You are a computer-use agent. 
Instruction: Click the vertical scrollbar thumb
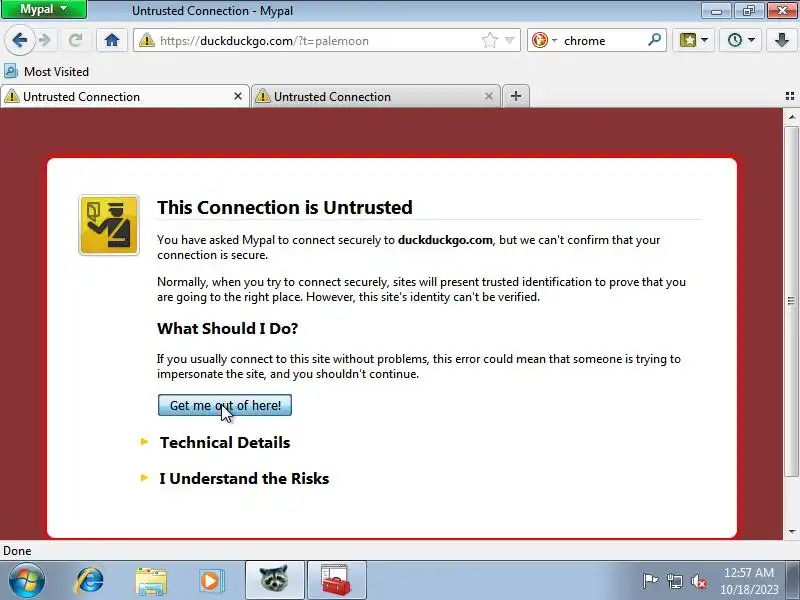(x=791, y=301)
